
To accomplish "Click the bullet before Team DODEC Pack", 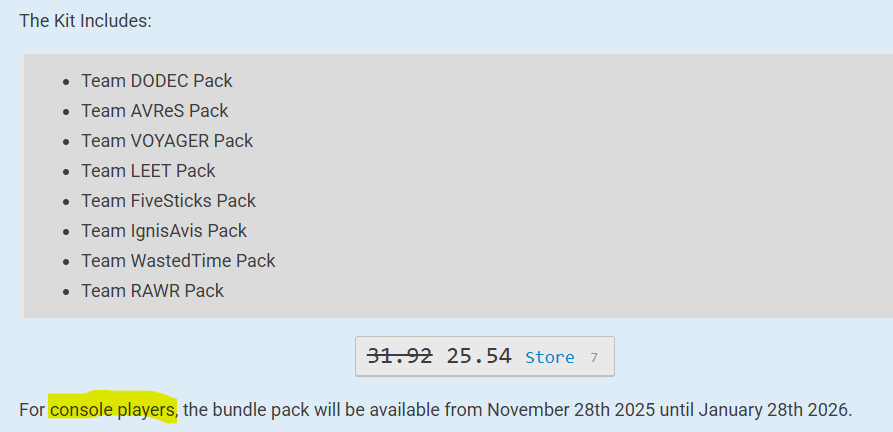I will point(66,81).
